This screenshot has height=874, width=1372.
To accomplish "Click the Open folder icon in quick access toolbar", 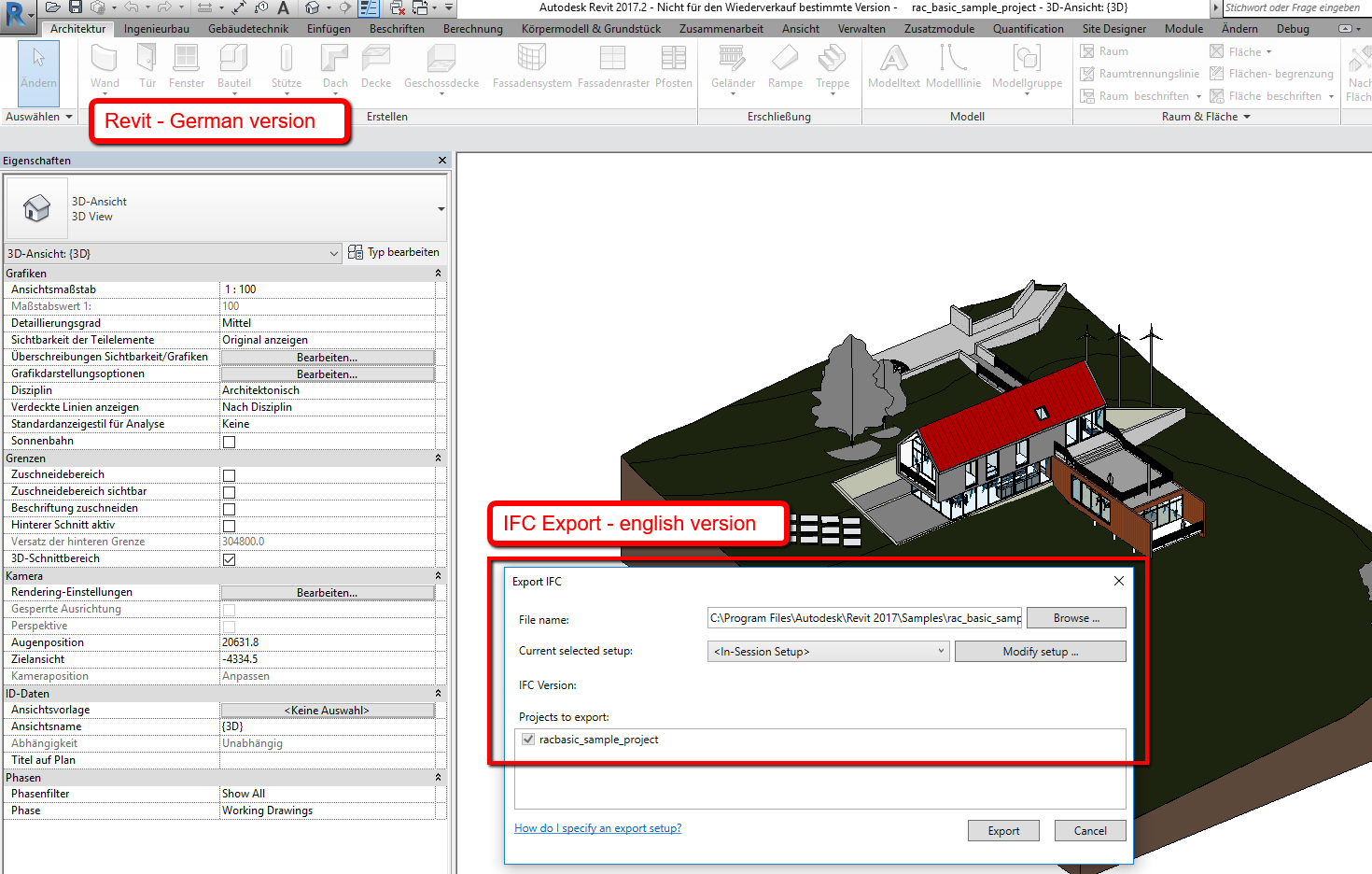I will (53, 7).
